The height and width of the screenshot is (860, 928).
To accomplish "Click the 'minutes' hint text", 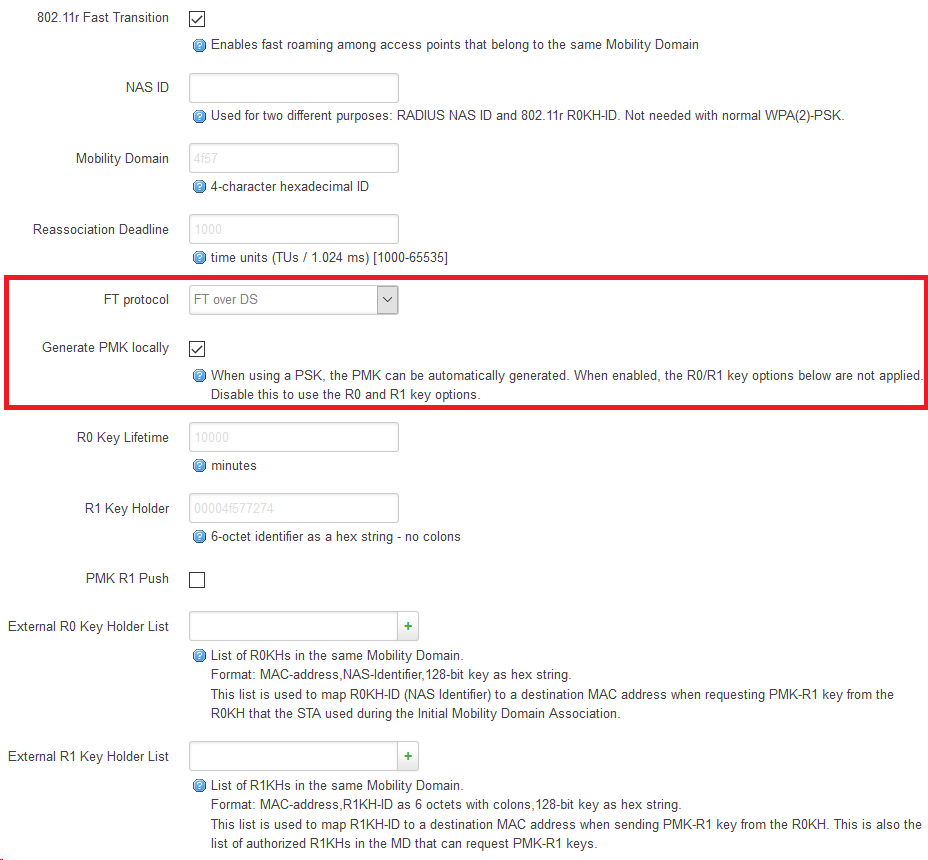I will point(234,466).
